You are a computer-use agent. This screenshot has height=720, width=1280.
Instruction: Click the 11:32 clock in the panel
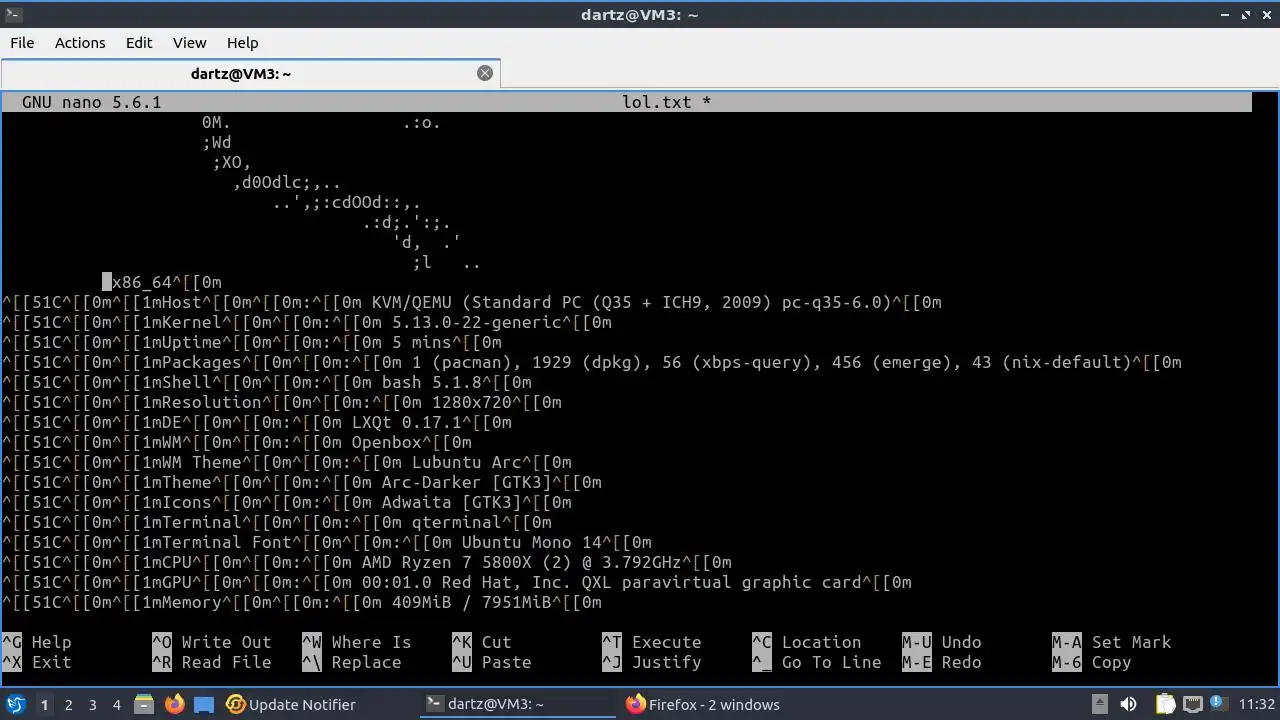pos(1257,704)
